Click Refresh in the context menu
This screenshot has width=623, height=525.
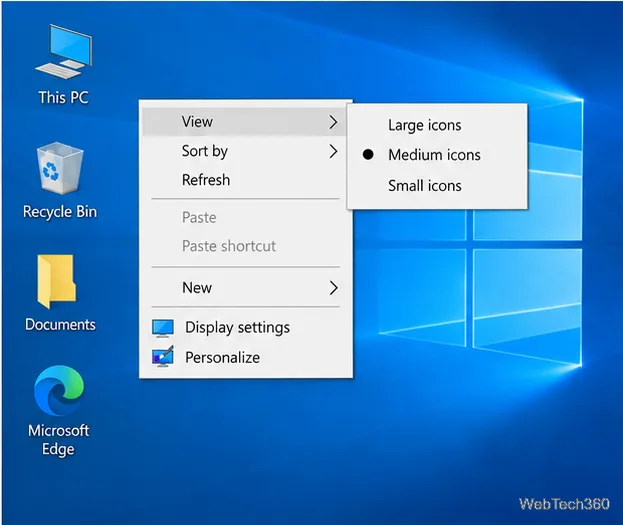pyautogui.click(x=244, y=180)
